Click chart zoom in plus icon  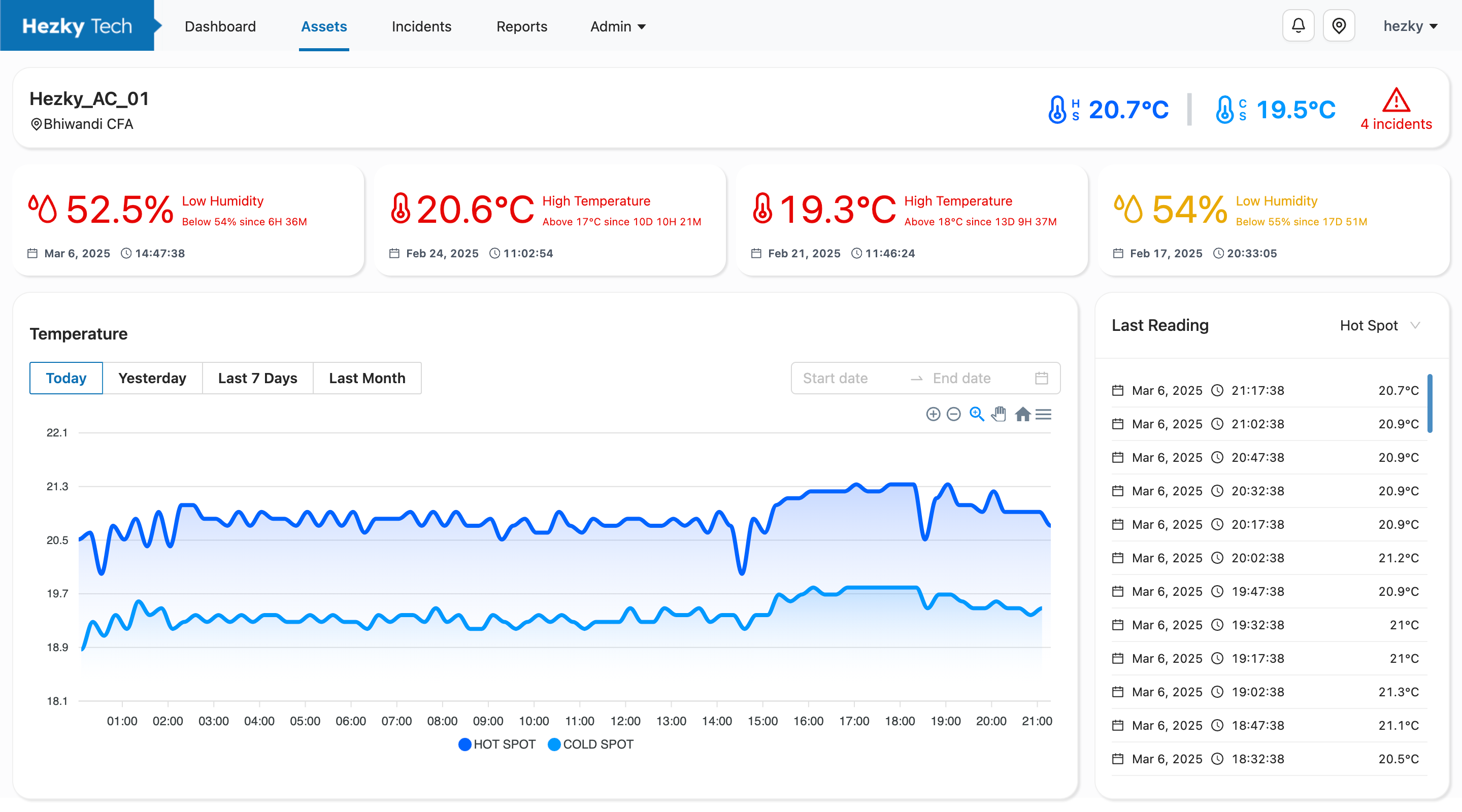click(x=933, y=414)
